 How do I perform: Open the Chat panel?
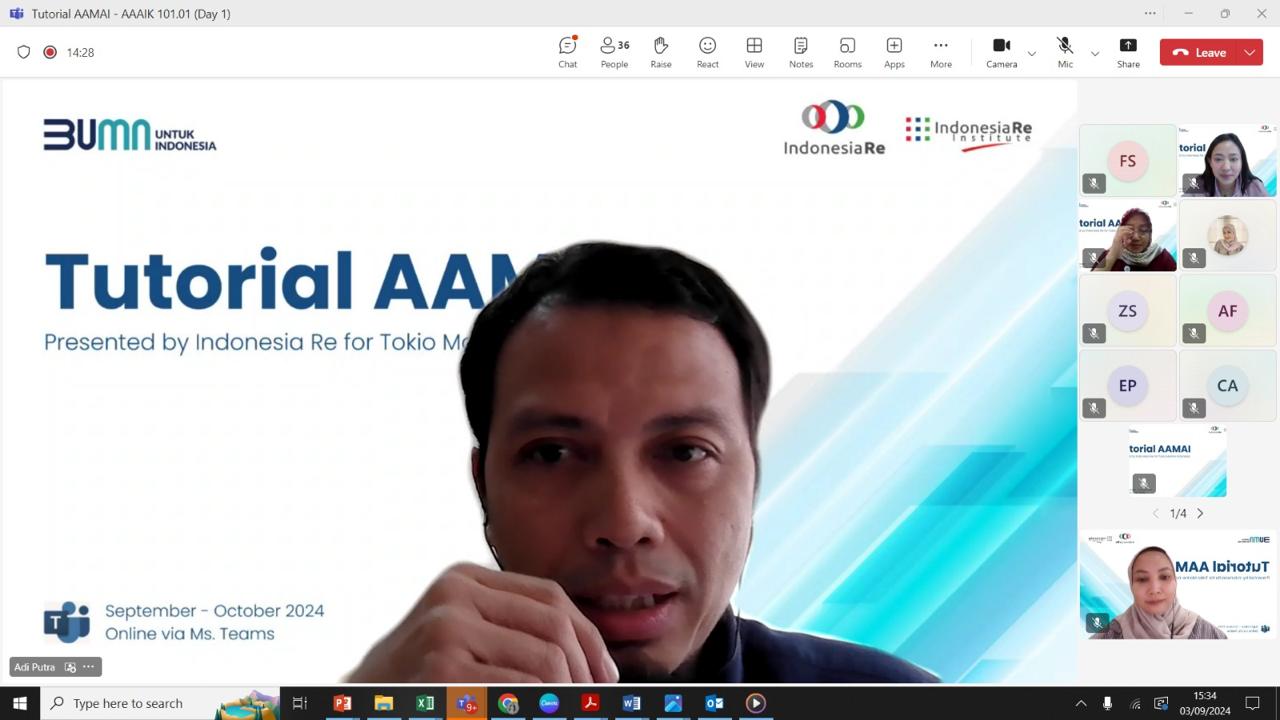click(567, 52)
